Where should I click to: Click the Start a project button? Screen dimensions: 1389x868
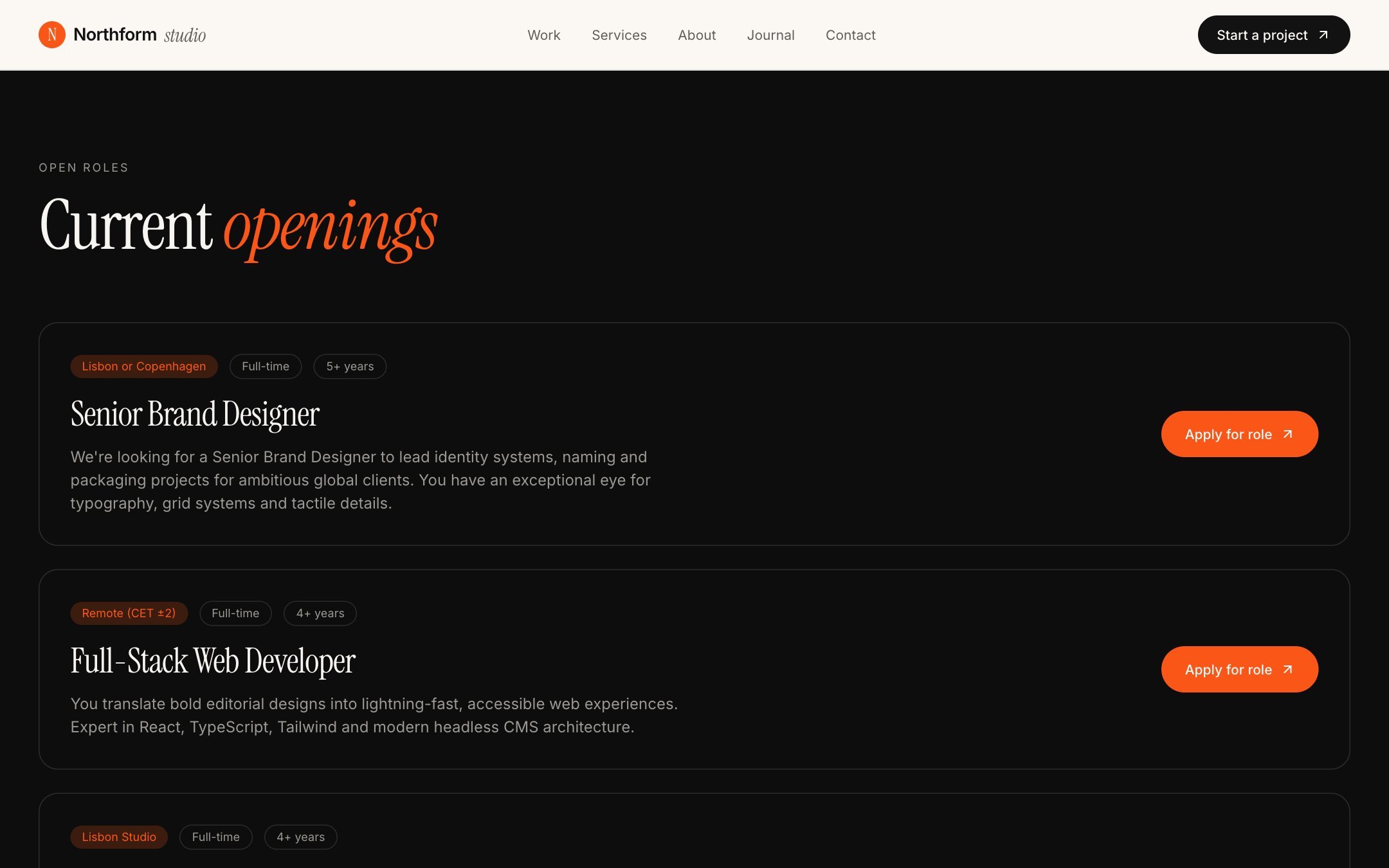1274,35
